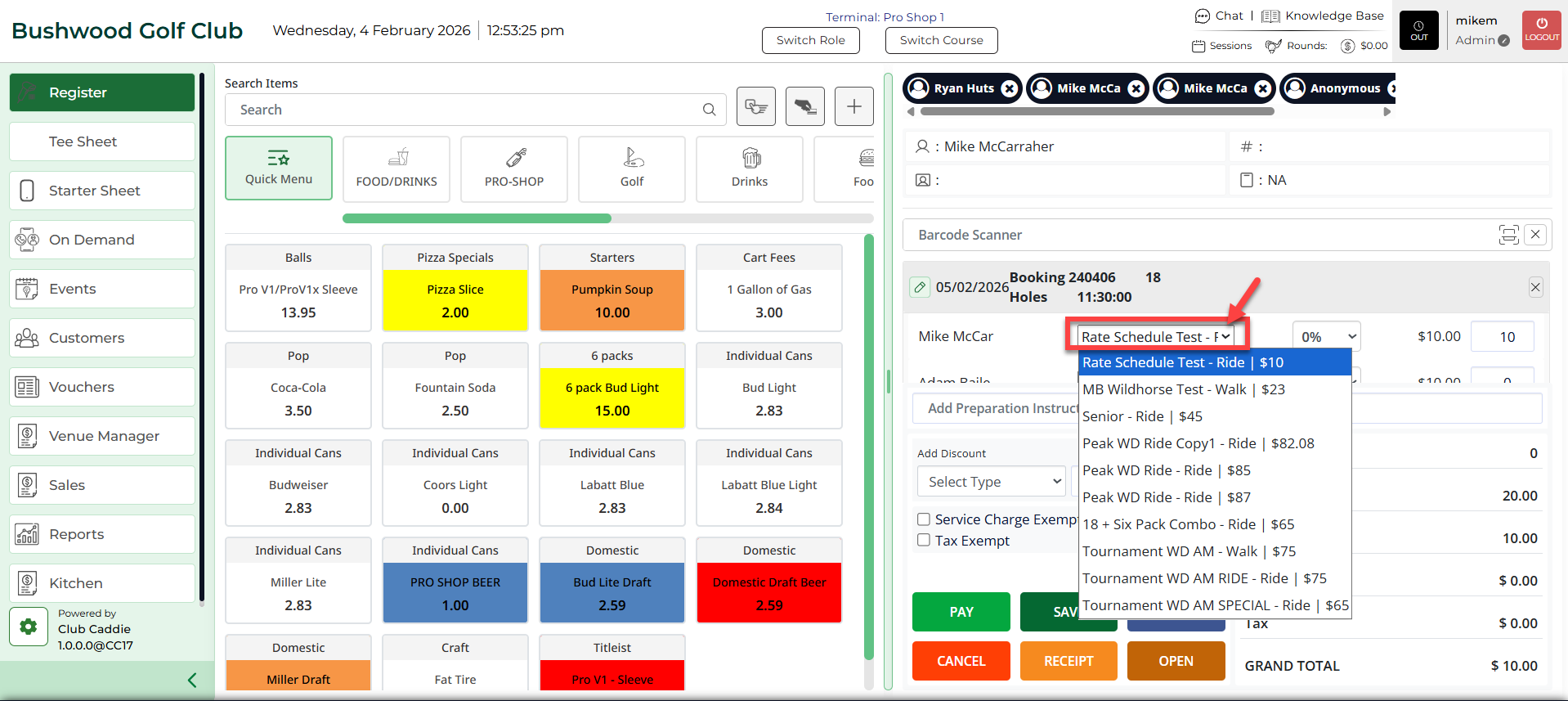Image resolution: width=1568 pixels, height=701 pixels.
Task: Open the Select Type discount dropdown
Action: (x=991, y=482)
